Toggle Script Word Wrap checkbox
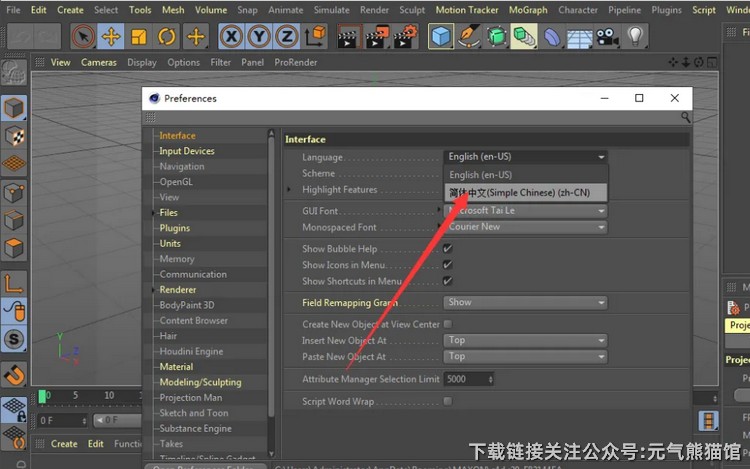750x469 pixels. [448, 401]
